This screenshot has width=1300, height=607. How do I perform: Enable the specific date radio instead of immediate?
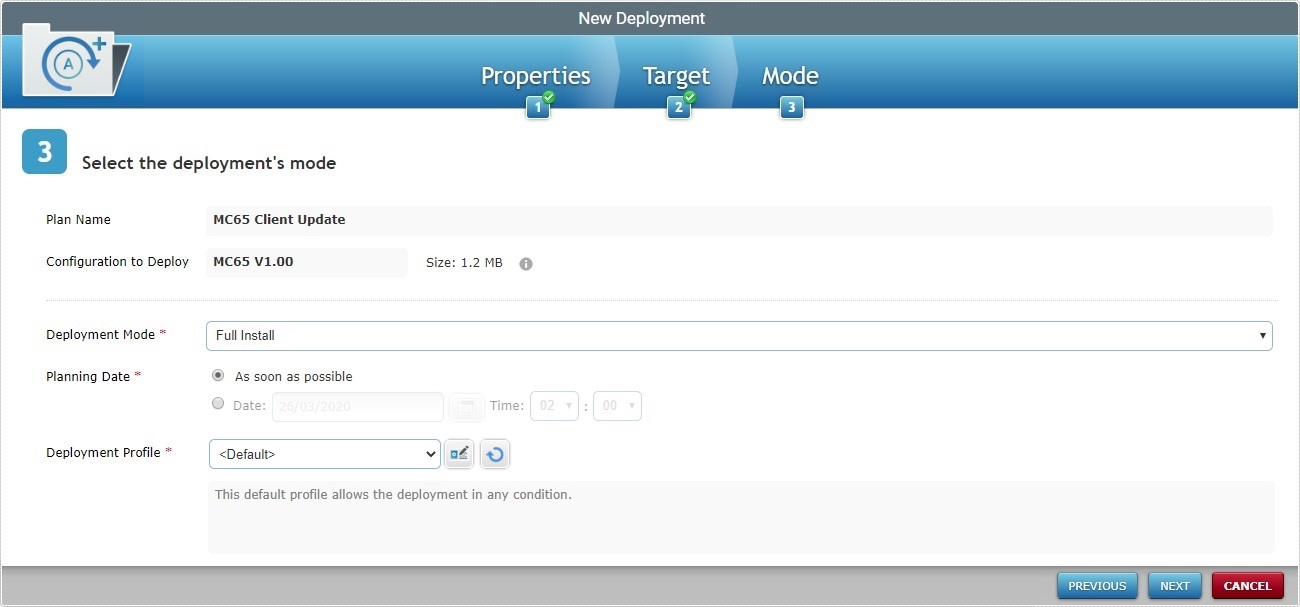(x=218, y=403)
